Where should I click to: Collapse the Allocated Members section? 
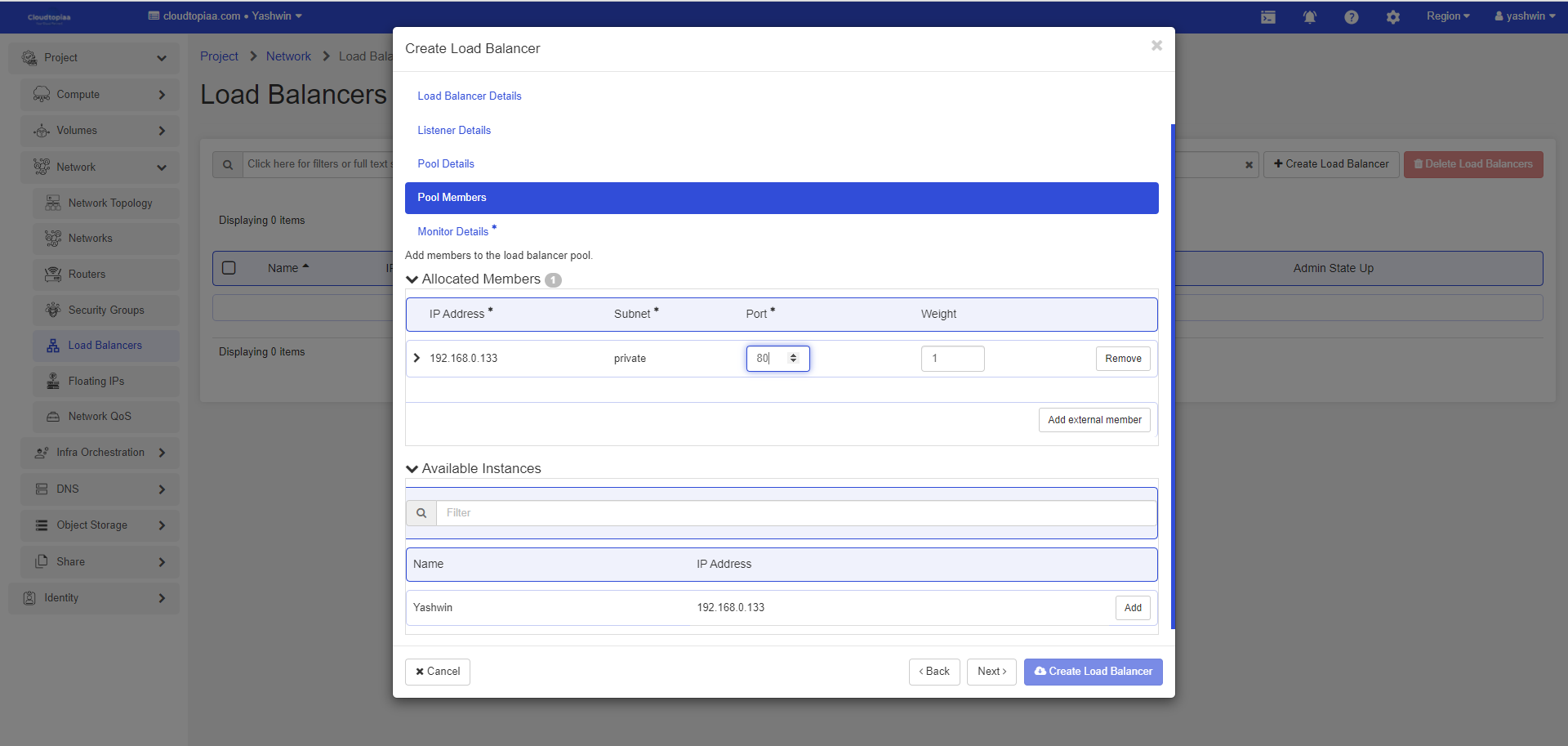point(412,279)
